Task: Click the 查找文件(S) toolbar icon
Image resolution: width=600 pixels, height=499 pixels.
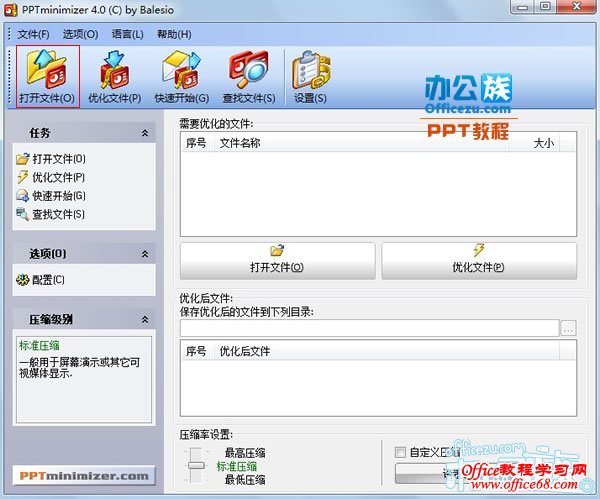Action: (x=249, y=76)
